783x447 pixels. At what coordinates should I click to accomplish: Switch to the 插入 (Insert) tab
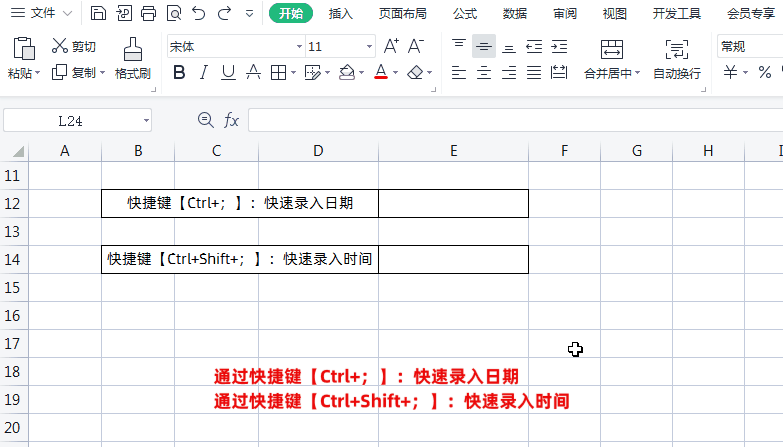pyautogui.click(x=341, y=13)
